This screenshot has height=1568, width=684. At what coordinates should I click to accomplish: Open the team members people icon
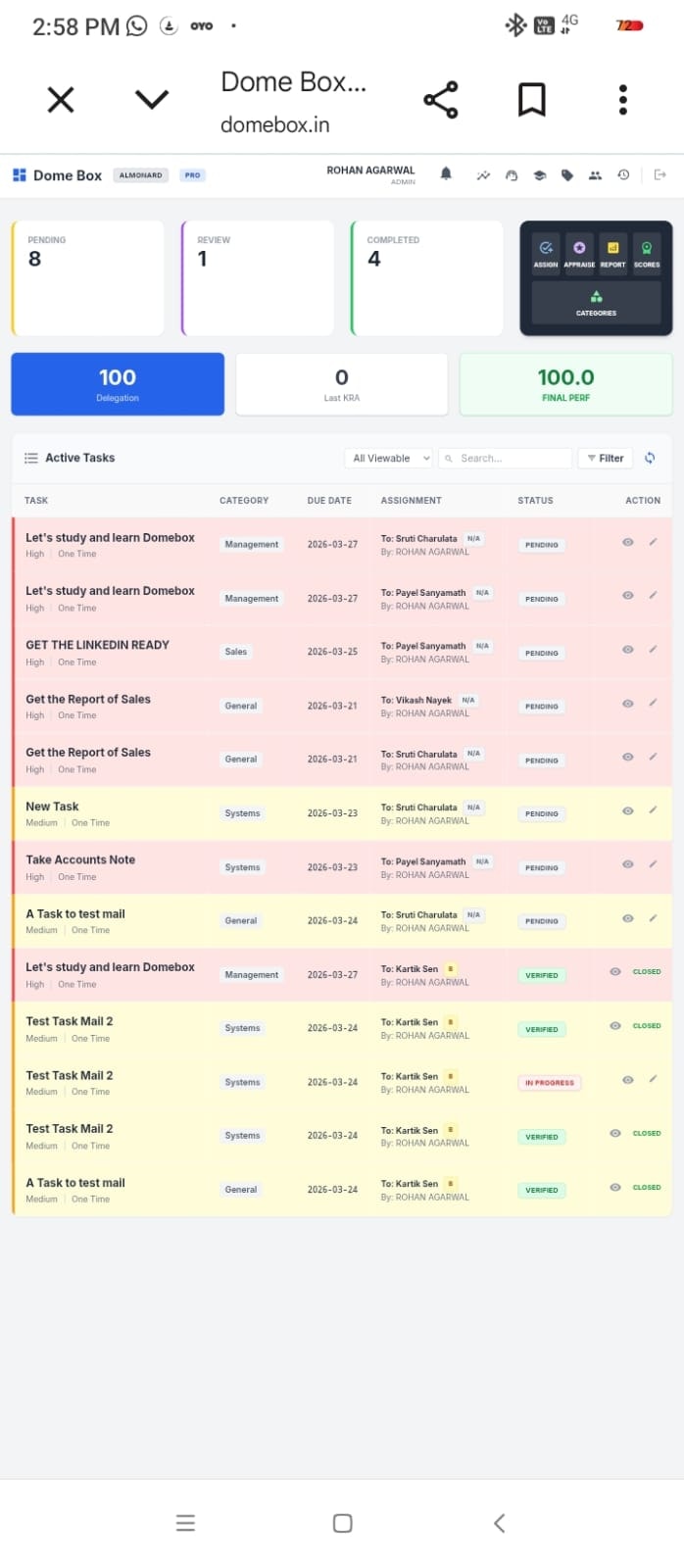tap(595, 175)
